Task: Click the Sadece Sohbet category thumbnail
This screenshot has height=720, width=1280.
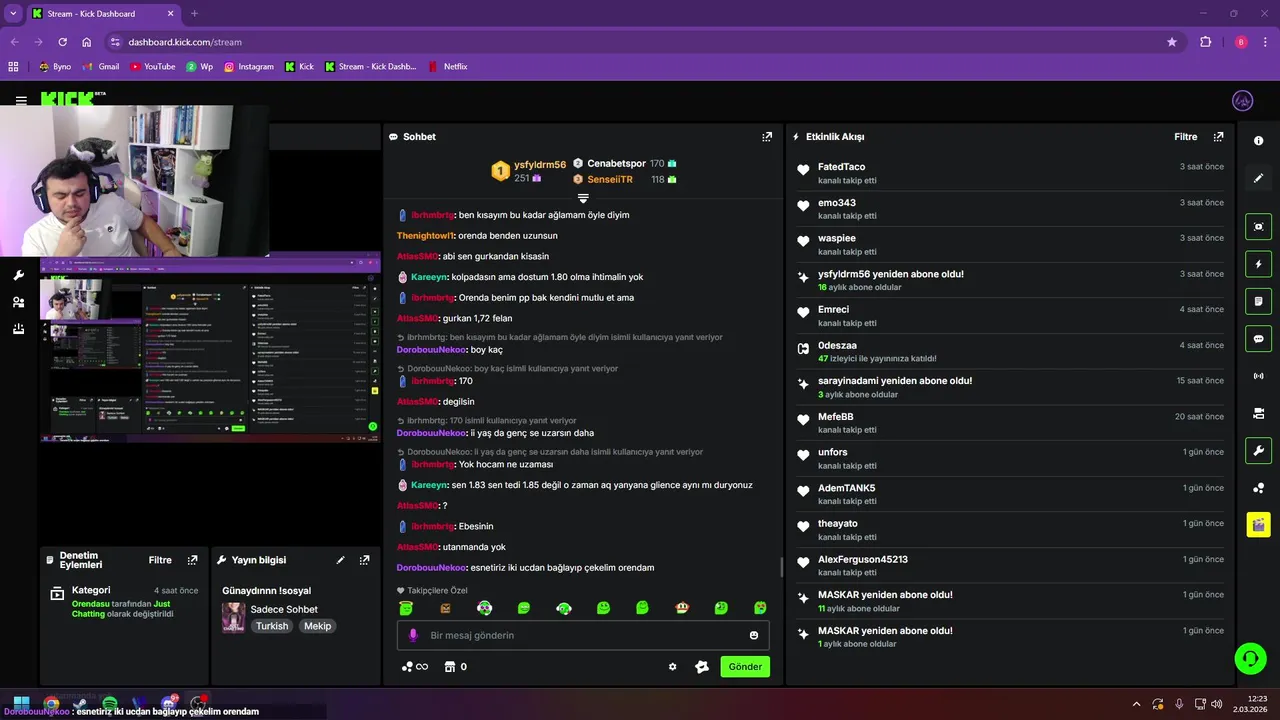Action: pyautogui.click(x=233, y=617)
